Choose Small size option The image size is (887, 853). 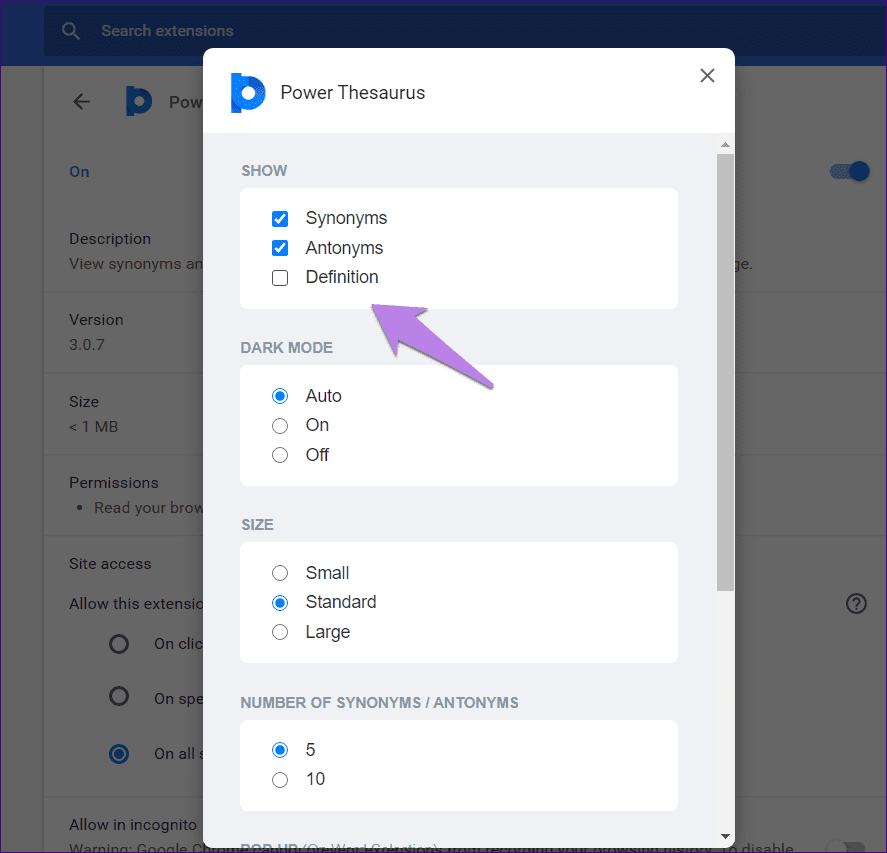(280, 573)
